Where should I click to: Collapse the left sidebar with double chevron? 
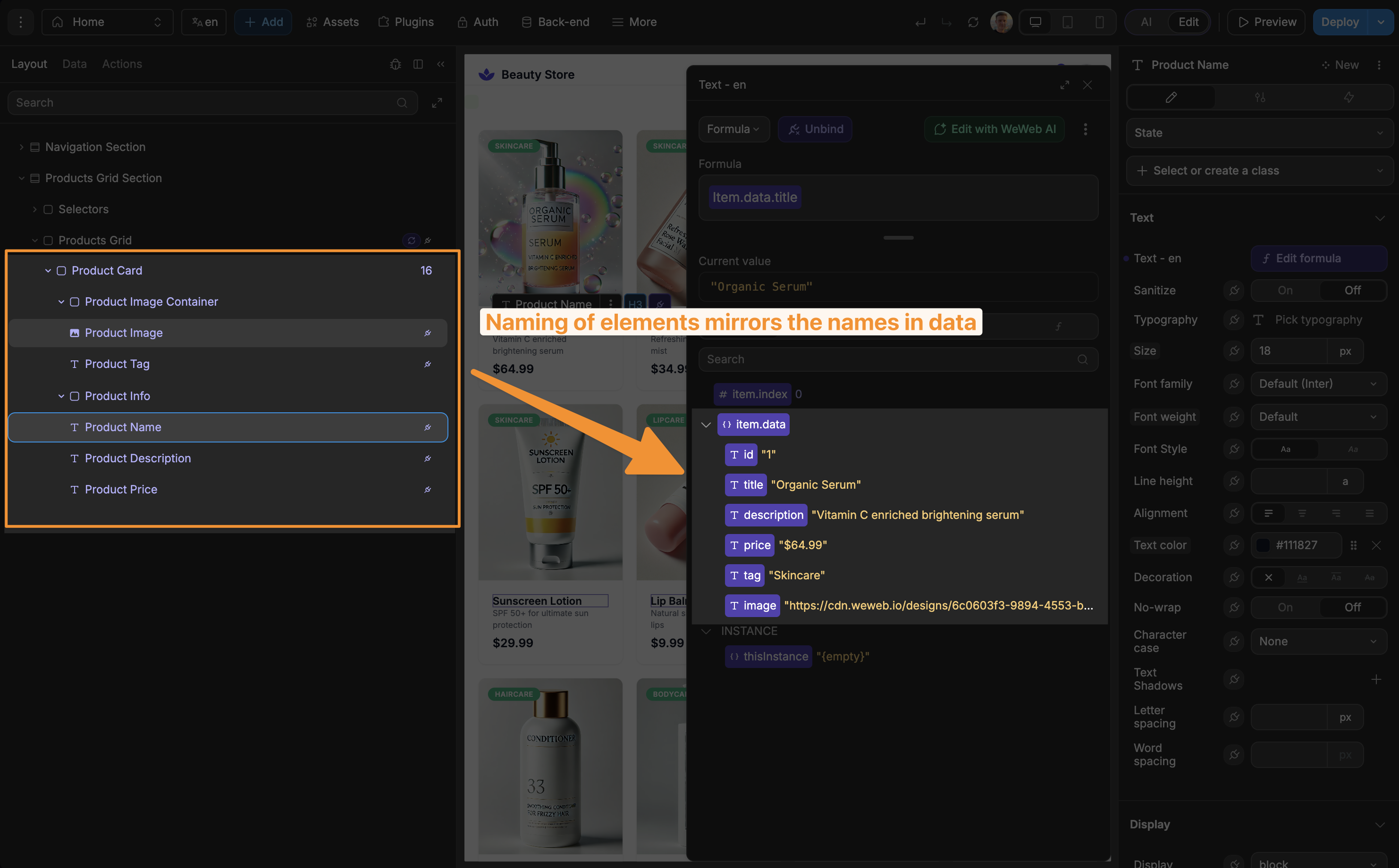tap(440, 64)
